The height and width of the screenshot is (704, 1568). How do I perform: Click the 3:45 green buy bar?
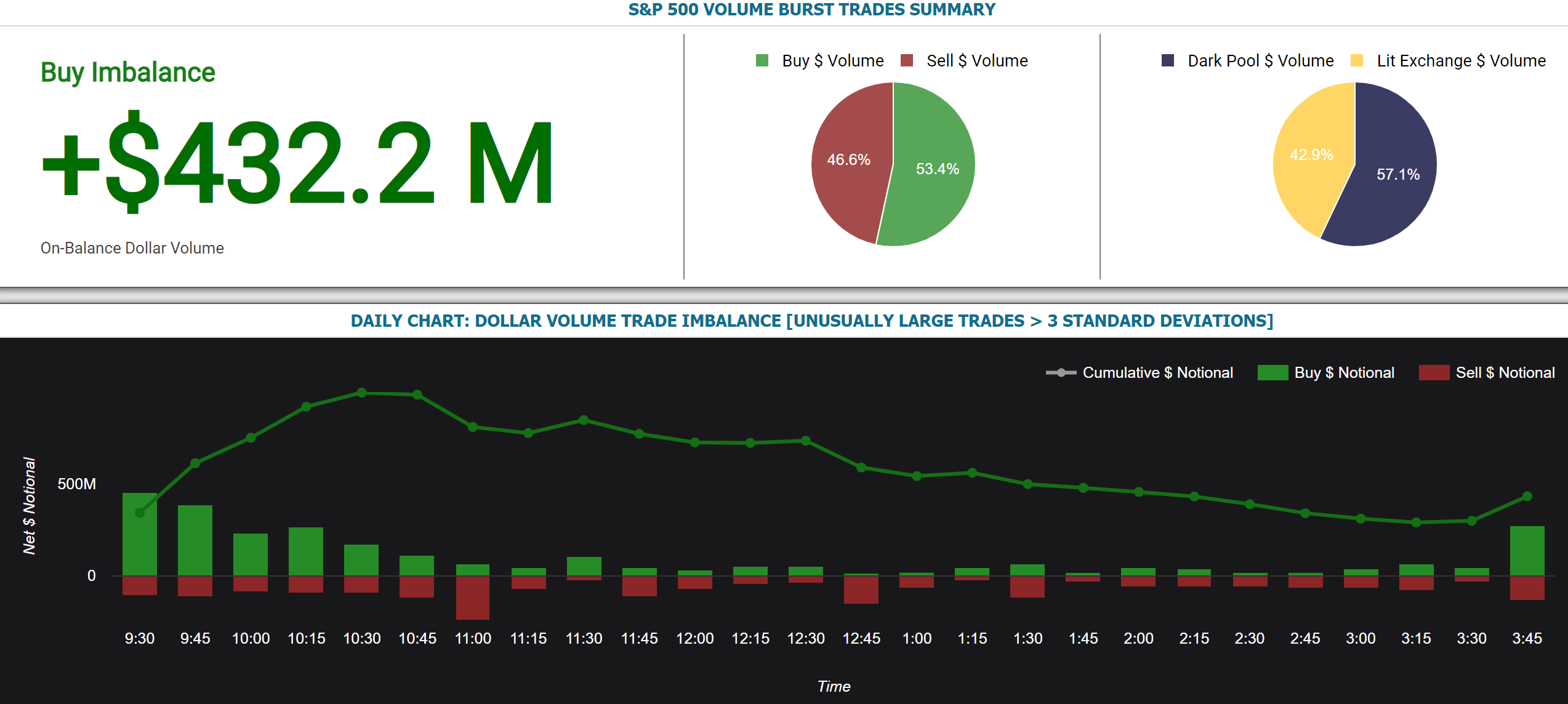[x=1527, y=551]
